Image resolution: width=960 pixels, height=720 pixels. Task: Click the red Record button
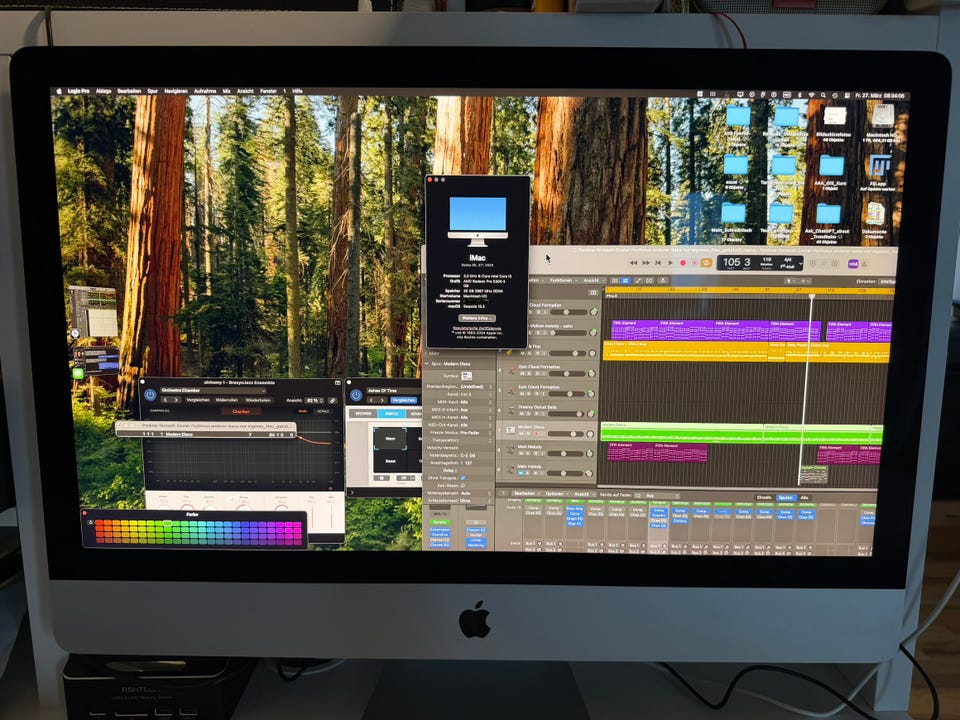coord(683,263)
